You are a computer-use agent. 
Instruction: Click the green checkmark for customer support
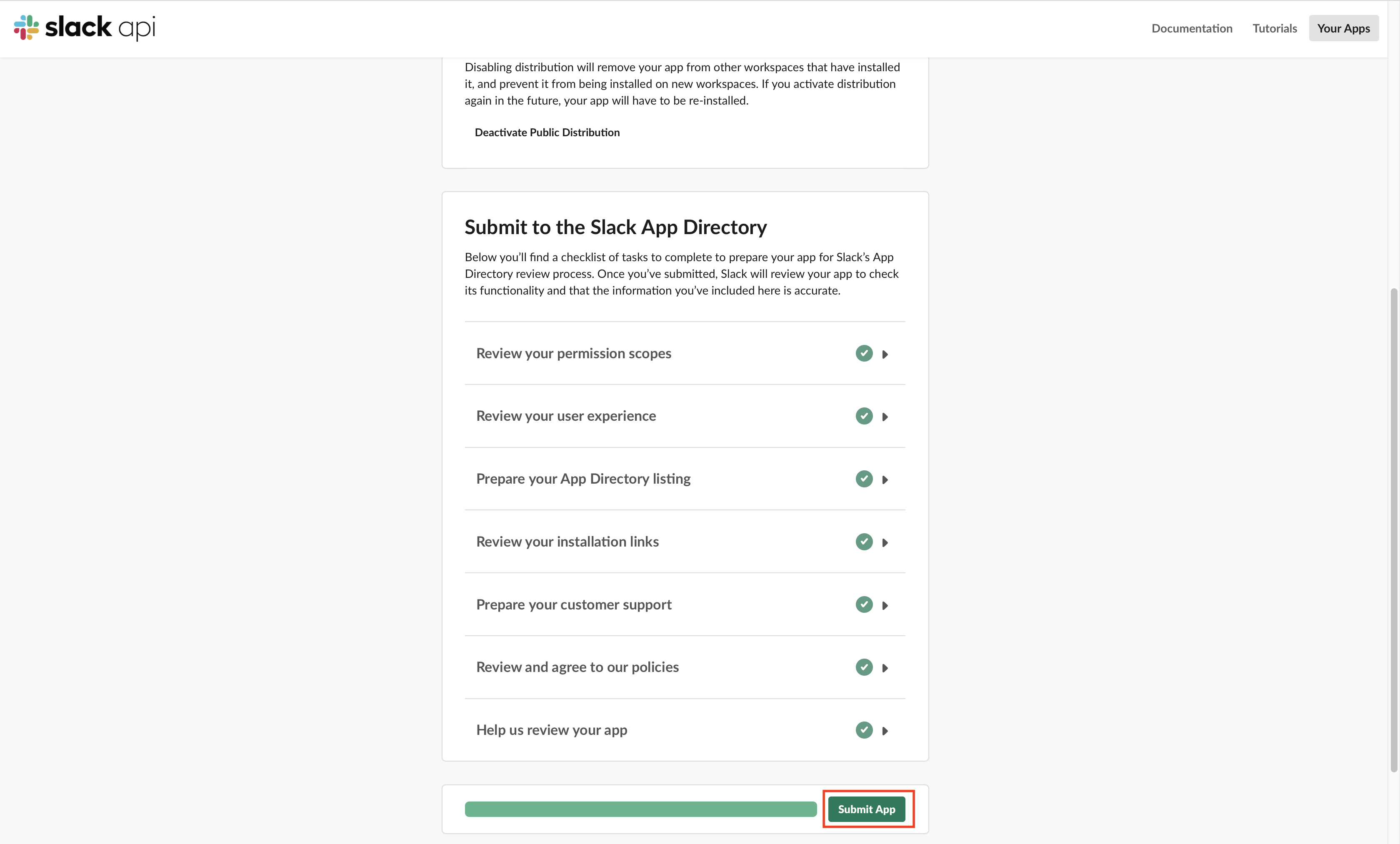(864, 604)
